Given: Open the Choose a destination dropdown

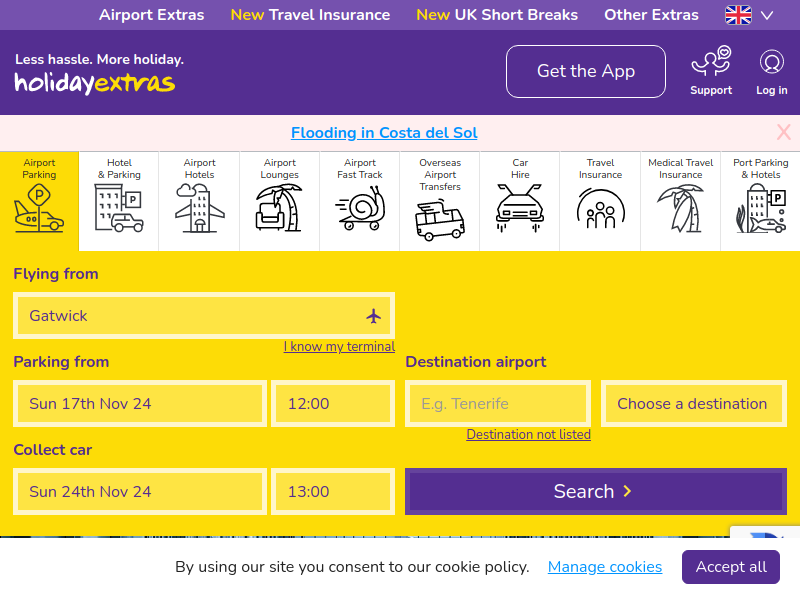Looking at the screenshot, I should pyautogui.click(x=694, y=404).
